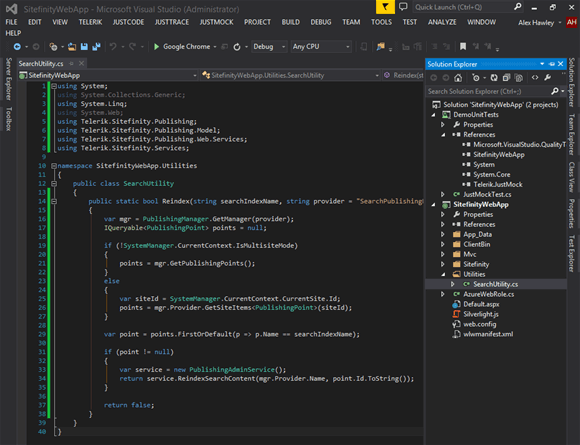Click the Save All double-floppy icon
The width and height of the screenshot is (580, 445).
click(x=96, y=47)
